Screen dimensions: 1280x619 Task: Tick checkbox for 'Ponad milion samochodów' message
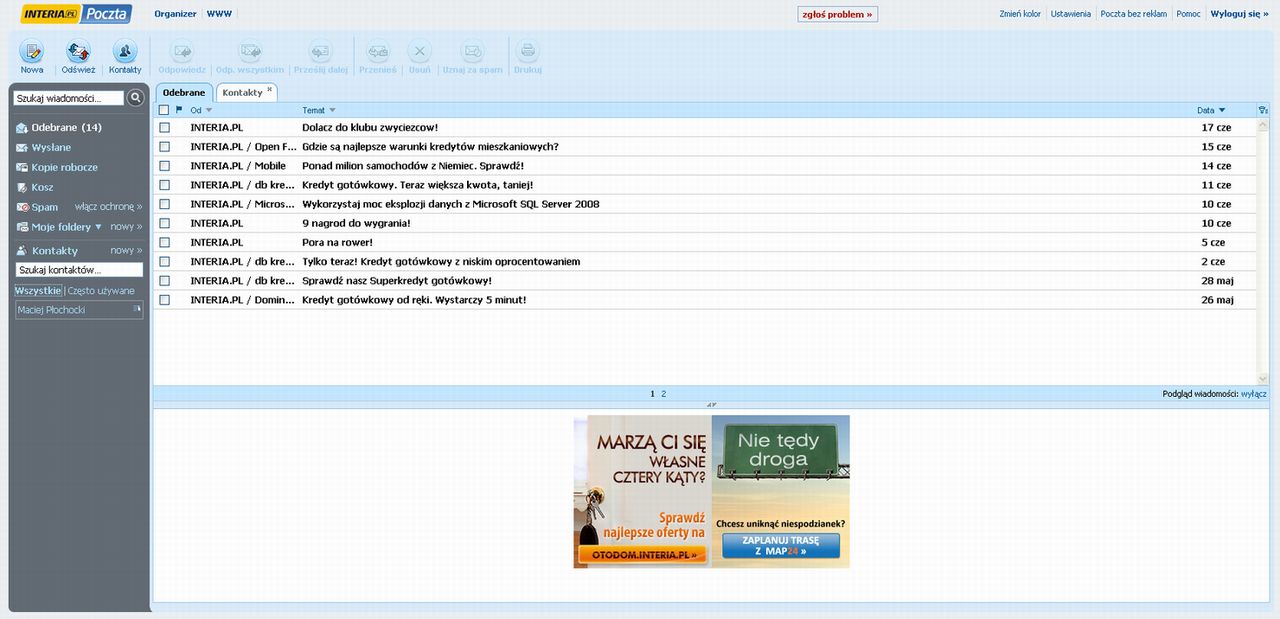tap(164, 166)
